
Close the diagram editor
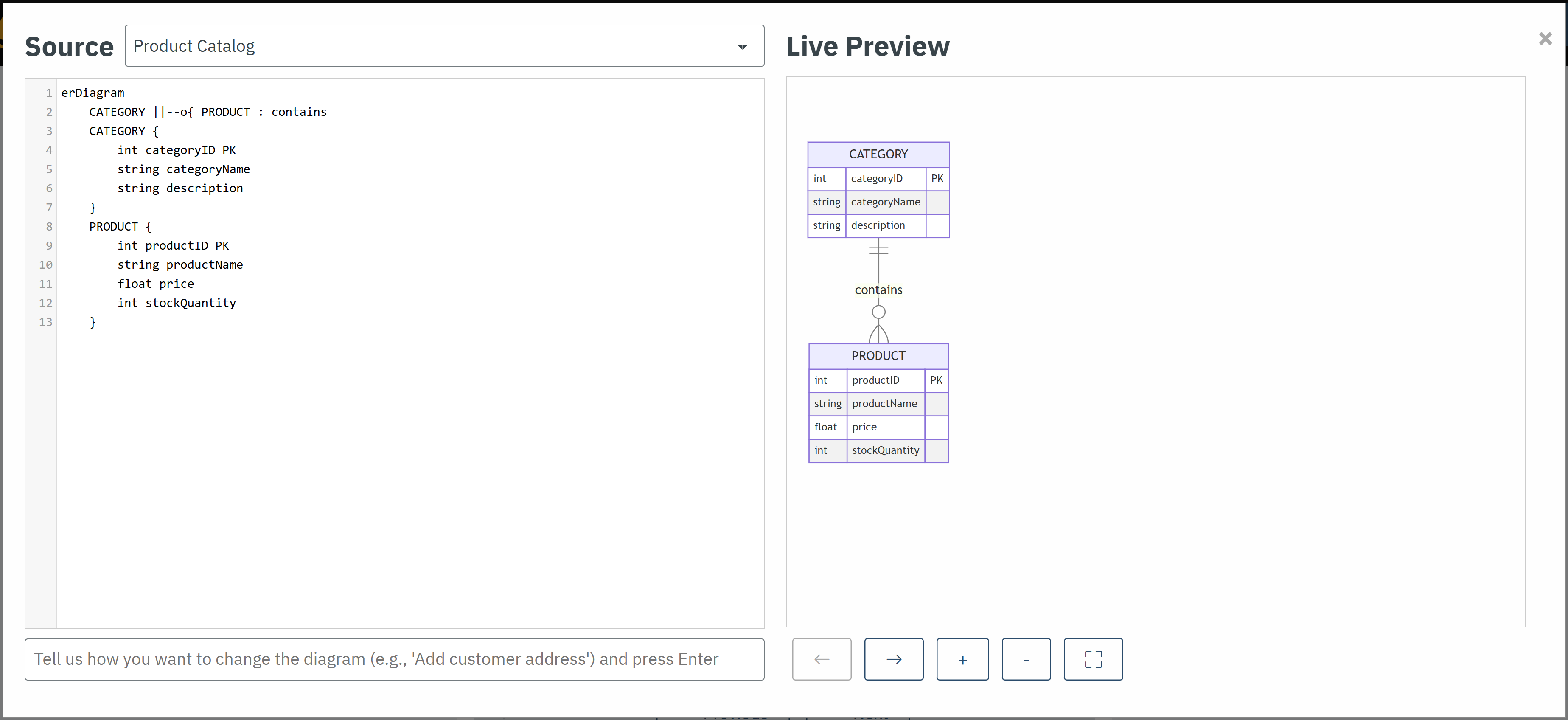(1545, 38)
